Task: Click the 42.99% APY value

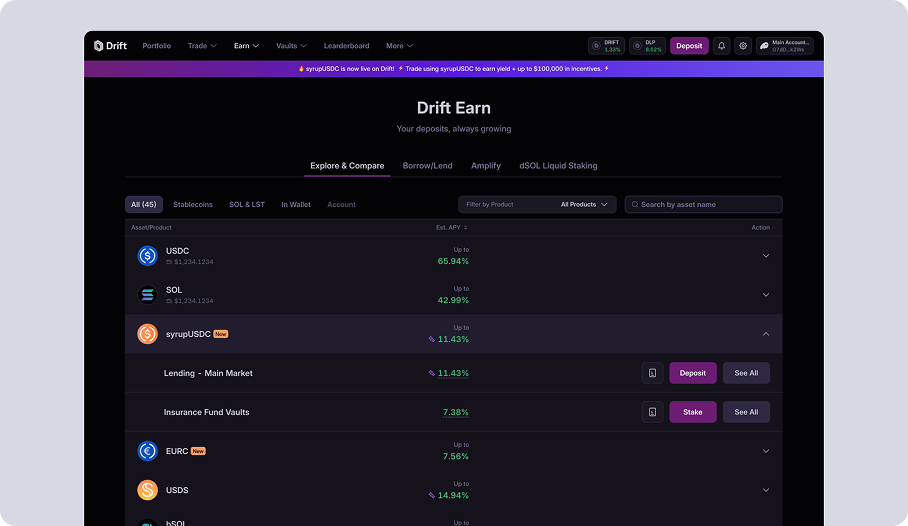Action: pyautogui.click(x=453, y=300)
